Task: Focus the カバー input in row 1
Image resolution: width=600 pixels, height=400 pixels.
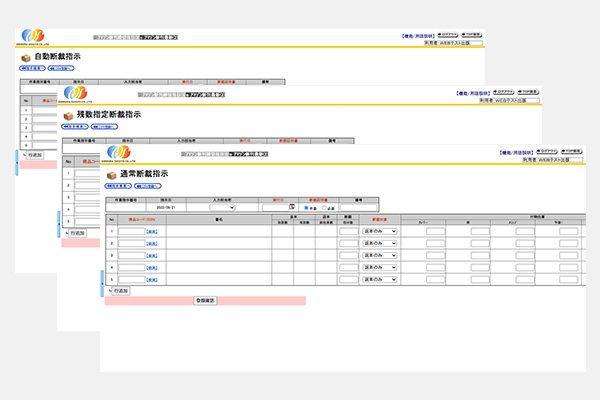Action: (x=435, y=231)
